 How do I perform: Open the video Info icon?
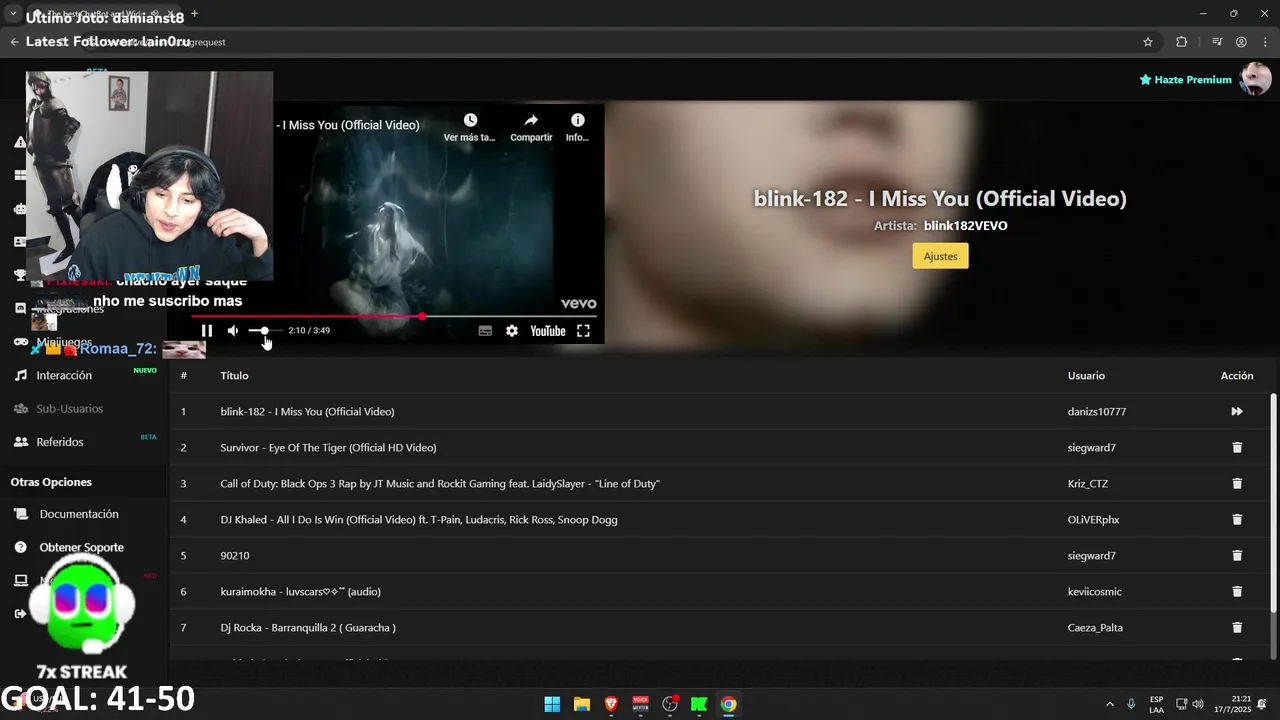[577, 120]
